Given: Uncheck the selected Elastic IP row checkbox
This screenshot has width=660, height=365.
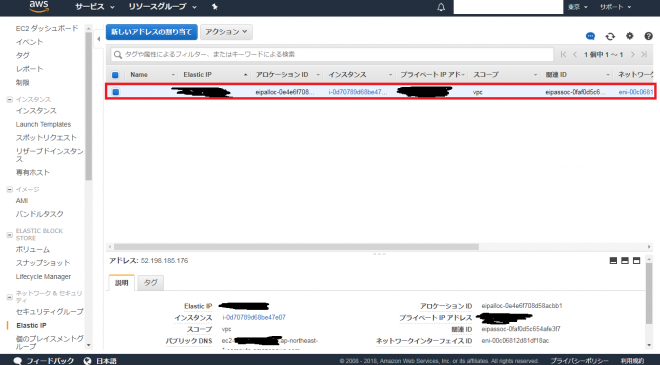Looking at the screenshot, I should pyautogui.click(x=115, y=92).
